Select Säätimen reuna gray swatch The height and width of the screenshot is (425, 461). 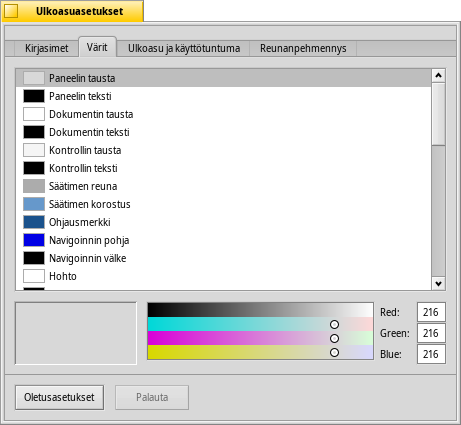coord(34,186)
